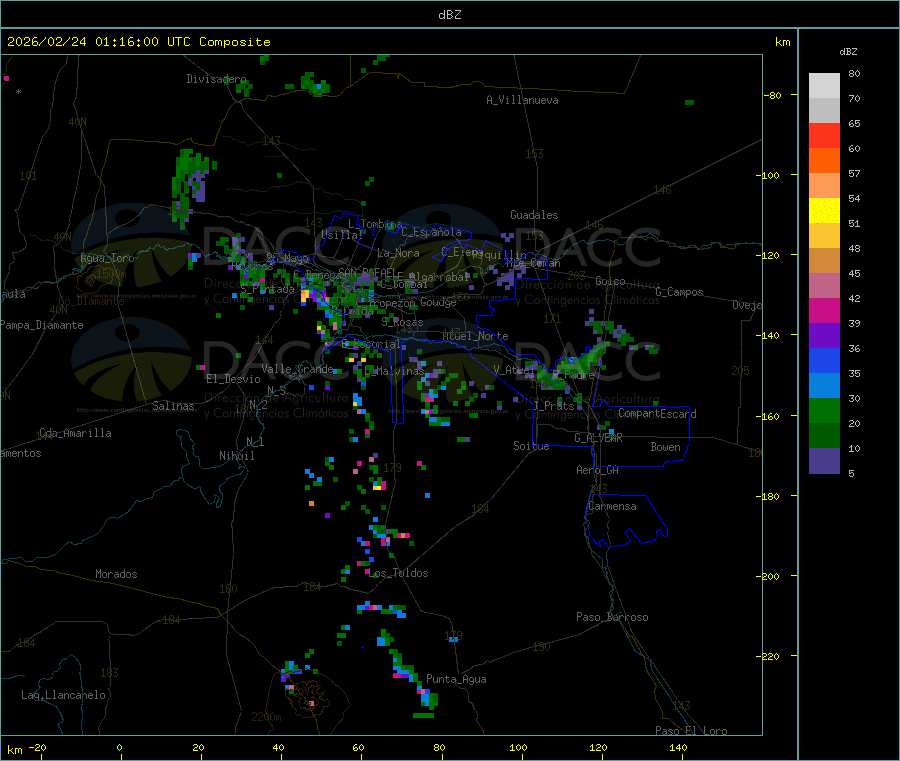Click the Atuel_Norte place label
This screenshot has height=761, width=900.
475,336
